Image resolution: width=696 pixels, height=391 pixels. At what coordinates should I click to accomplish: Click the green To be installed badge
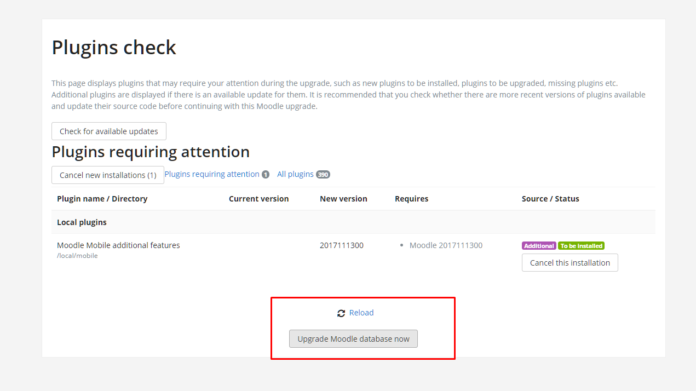point(581,246)
